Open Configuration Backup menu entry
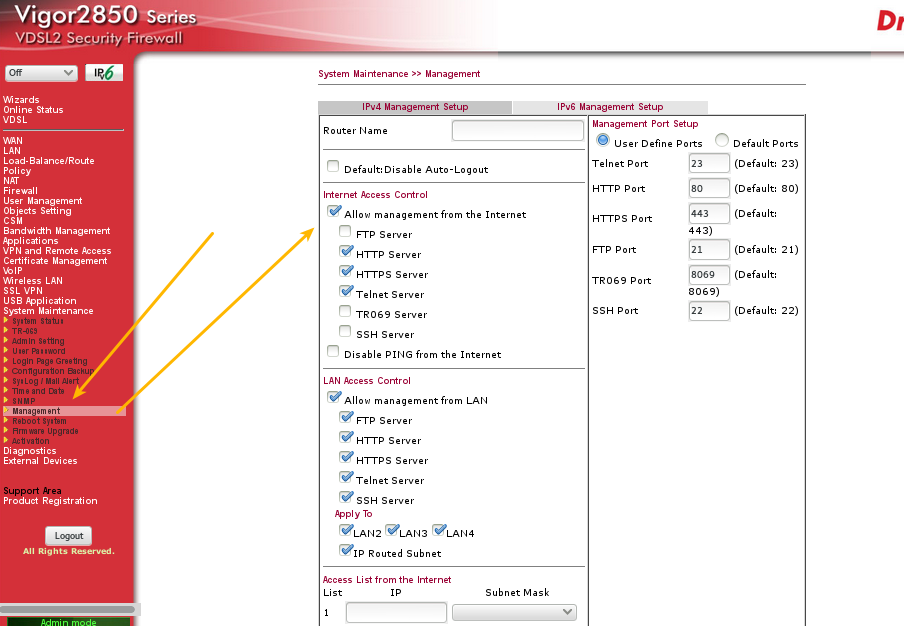This screenshot has width=904, height=626. click(52, 371)
